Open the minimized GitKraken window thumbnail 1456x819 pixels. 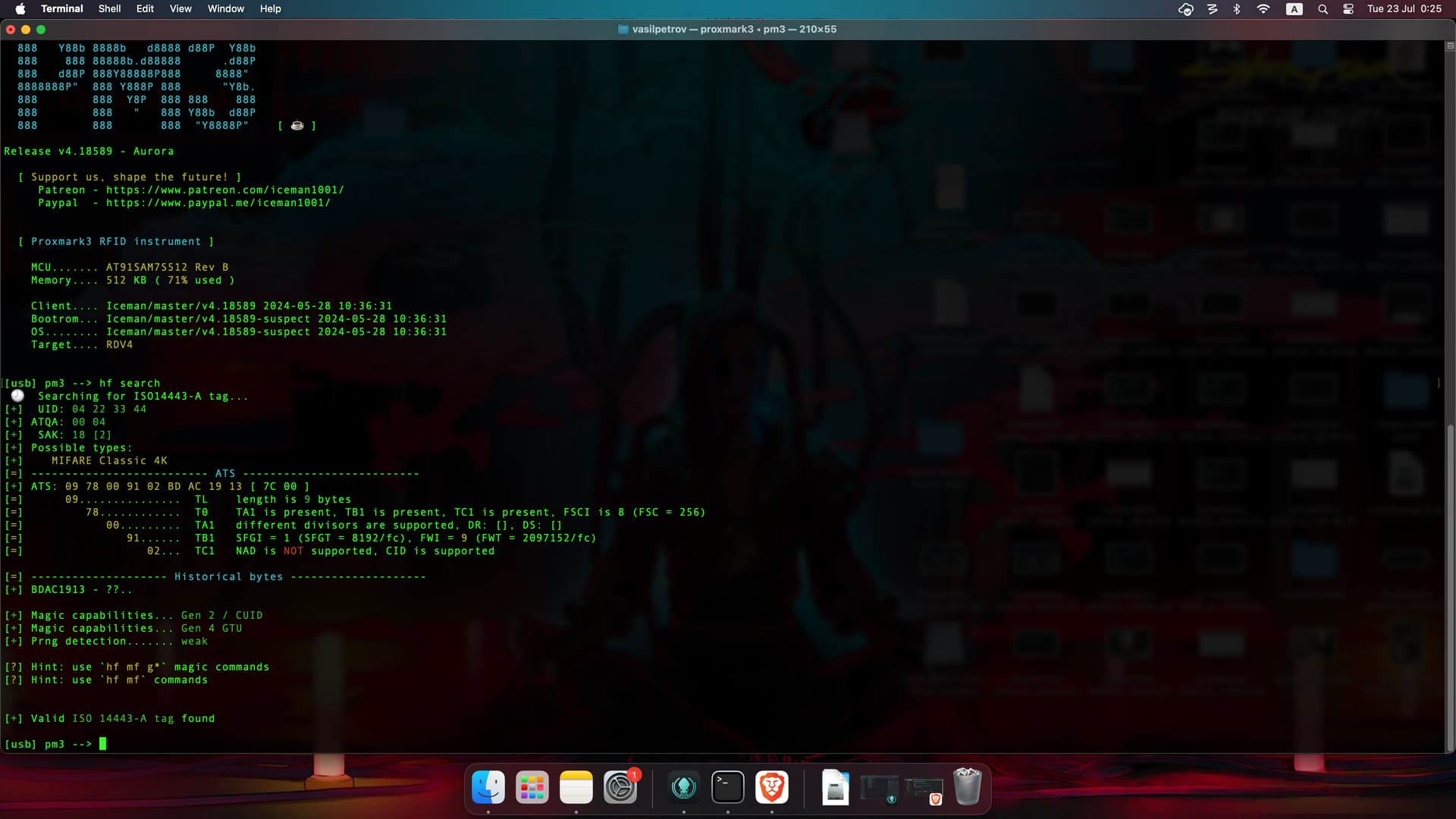880,789
